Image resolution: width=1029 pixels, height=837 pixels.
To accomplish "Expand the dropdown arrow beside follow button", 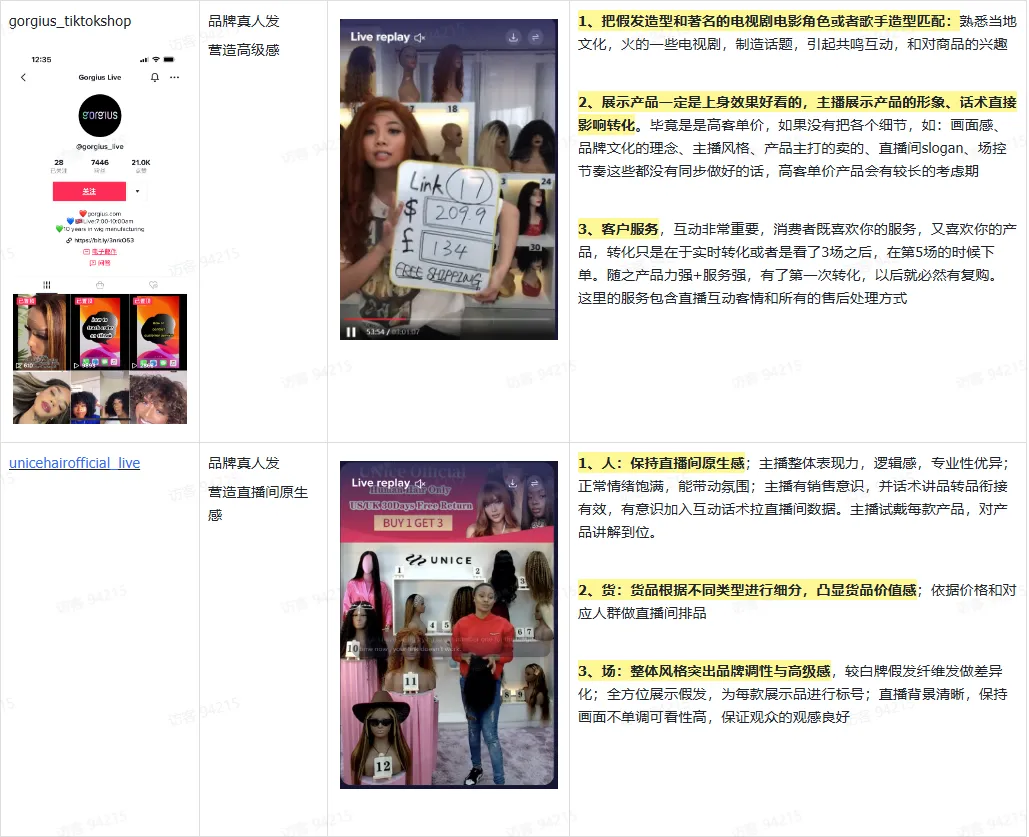I will pyautogui.click(x=137, y=192).
